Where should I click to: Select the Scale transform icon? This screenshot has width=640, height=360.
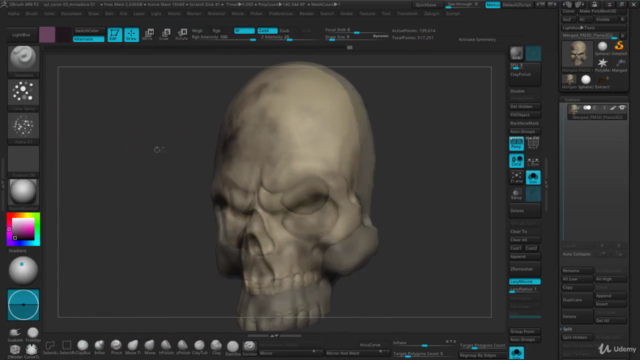click(x=165, y=35)
